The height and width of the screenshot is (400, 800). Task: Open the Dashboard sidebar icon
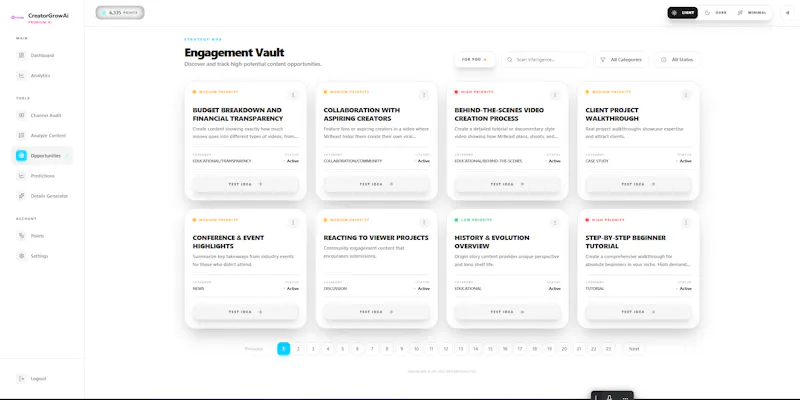[21, 55]
